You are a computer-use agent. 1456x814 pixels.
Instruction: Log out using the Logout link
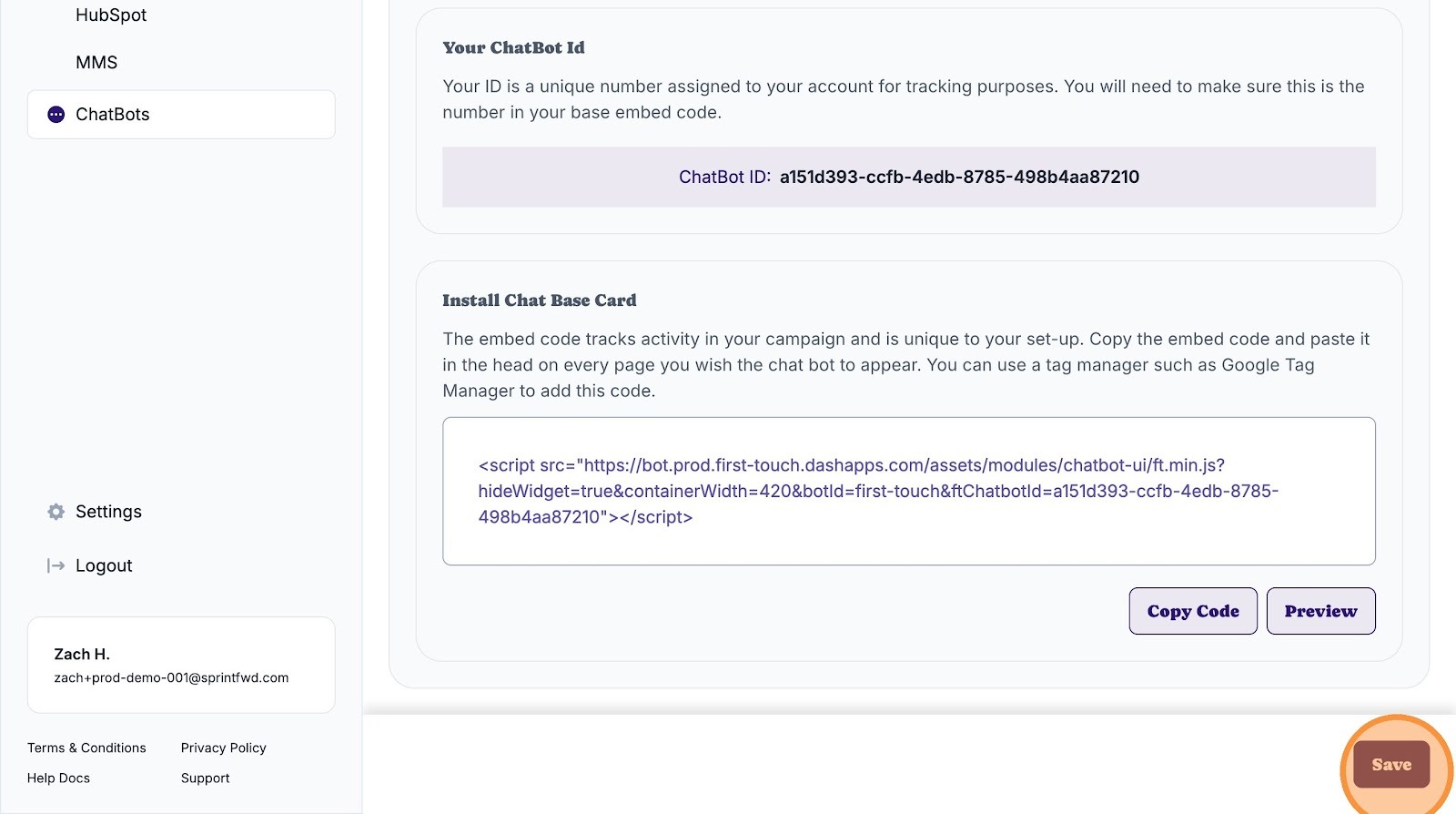(x=104, y=565)
